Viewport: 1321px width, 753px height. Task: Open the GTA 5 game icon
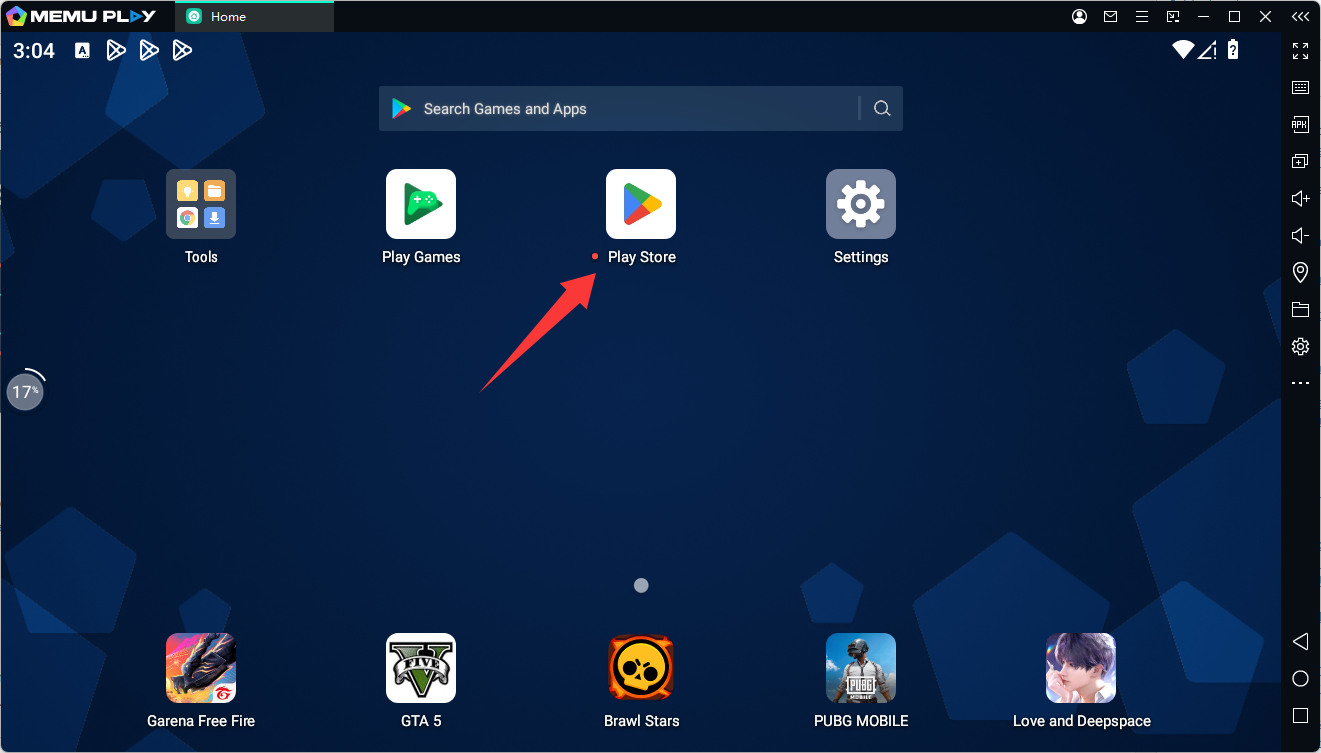tap(421, 668)
